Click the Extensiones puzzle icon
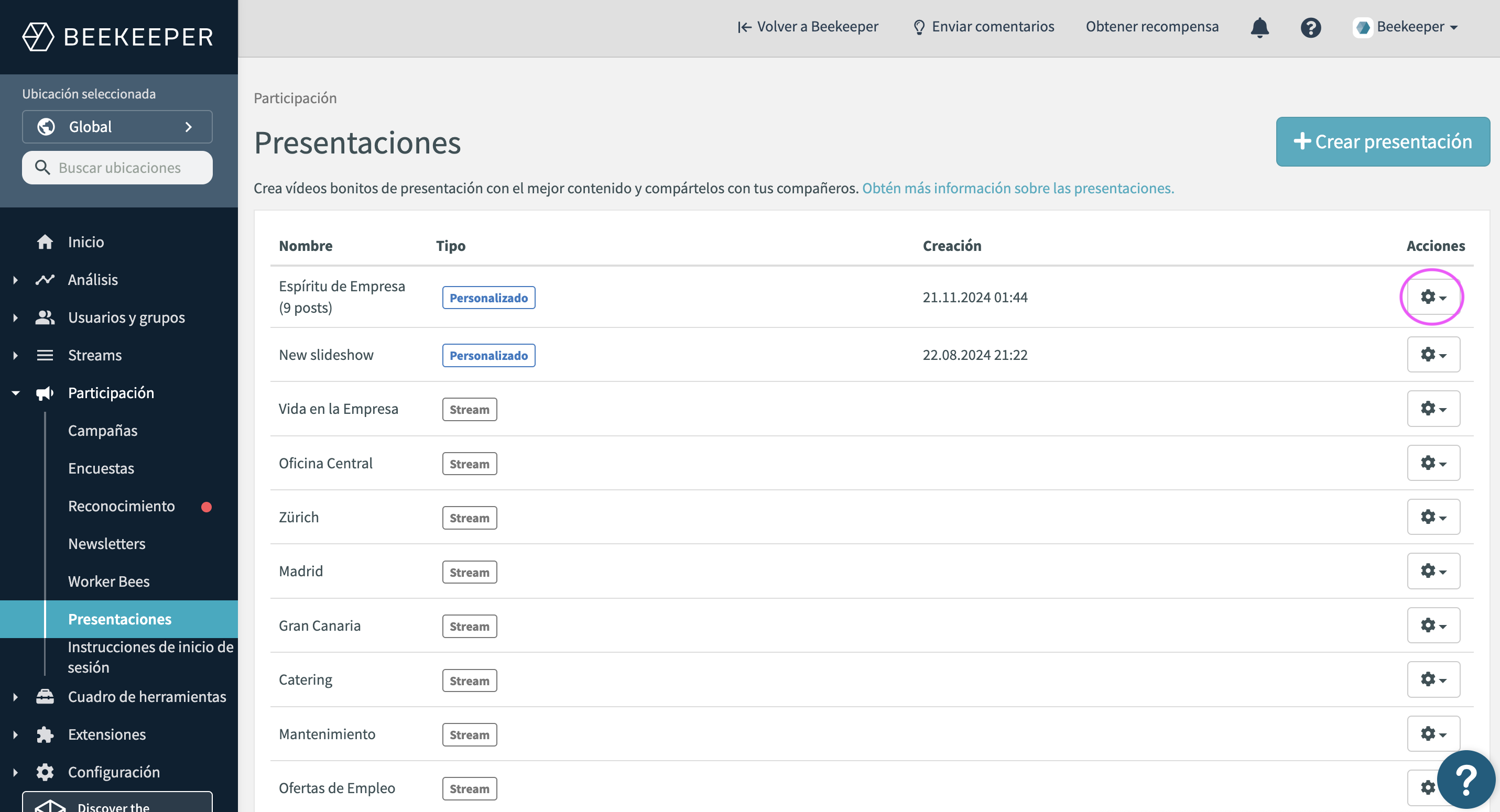This screenshot has height=812, width=1500. tap(45, 734)
